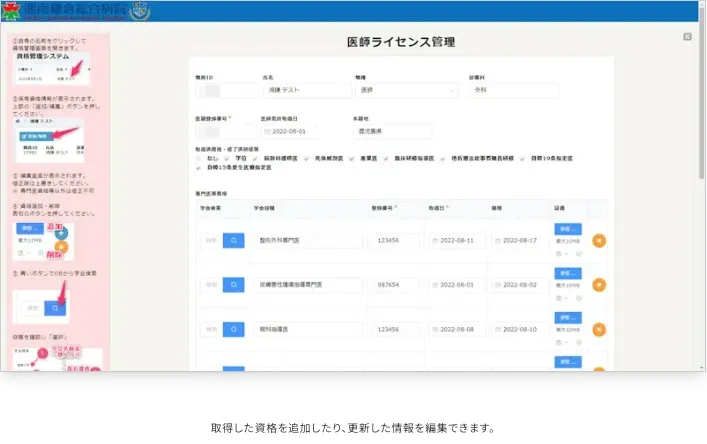Click the date field showing 2022-08-01 beside 987654
The image size is (707, 444).
coord(457,285)
